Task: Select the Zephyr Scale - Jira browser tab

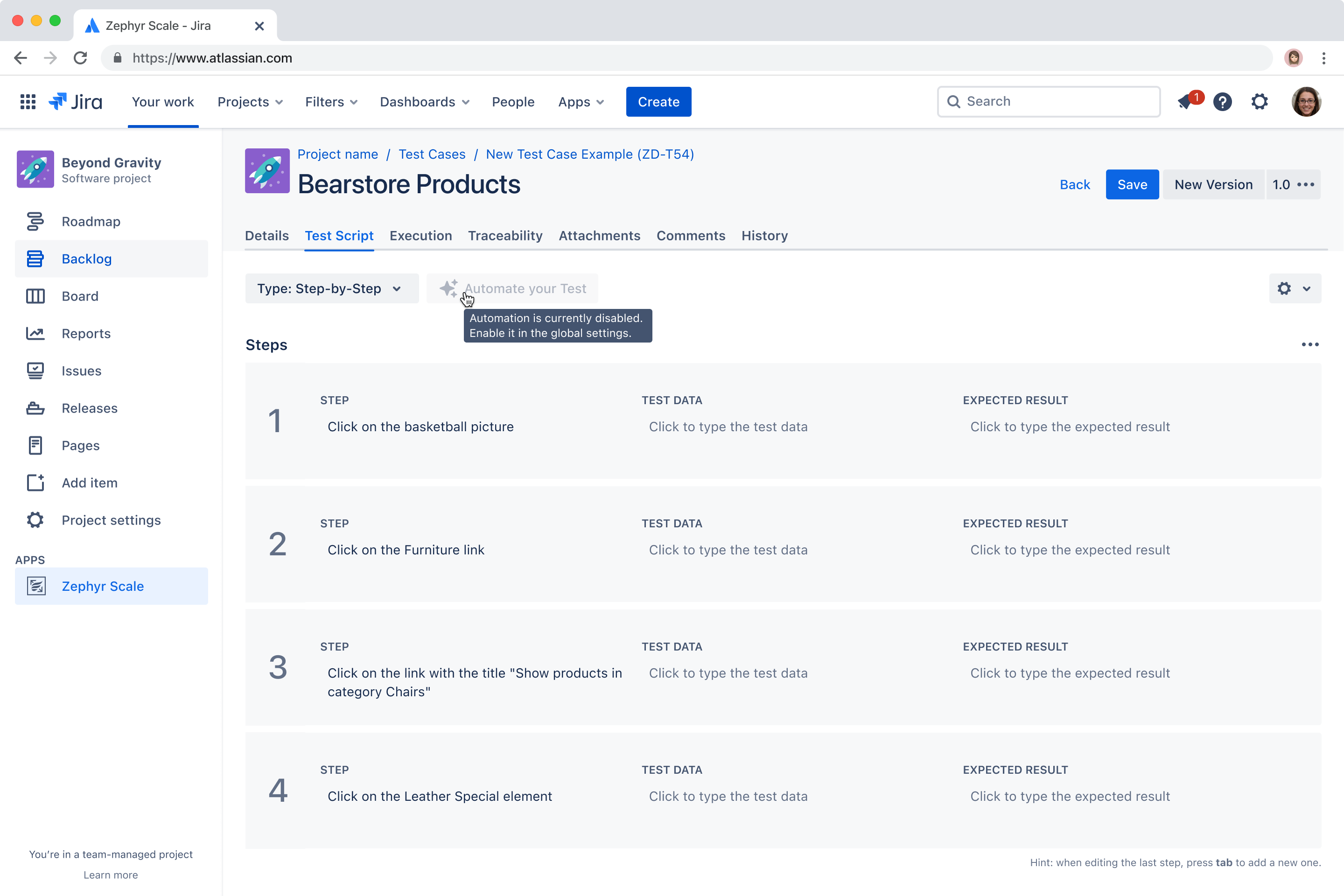Action: pyautogui.click(x=175, y=26)
